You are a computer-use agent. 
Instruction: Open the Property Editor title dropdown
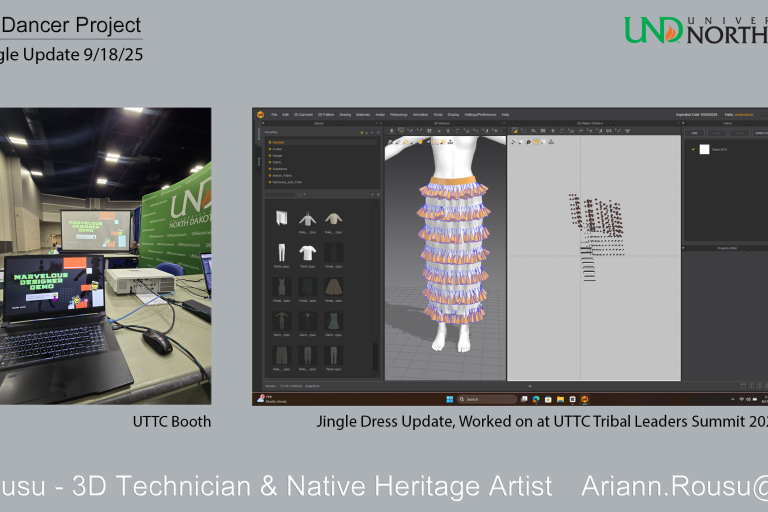(748, 248)
